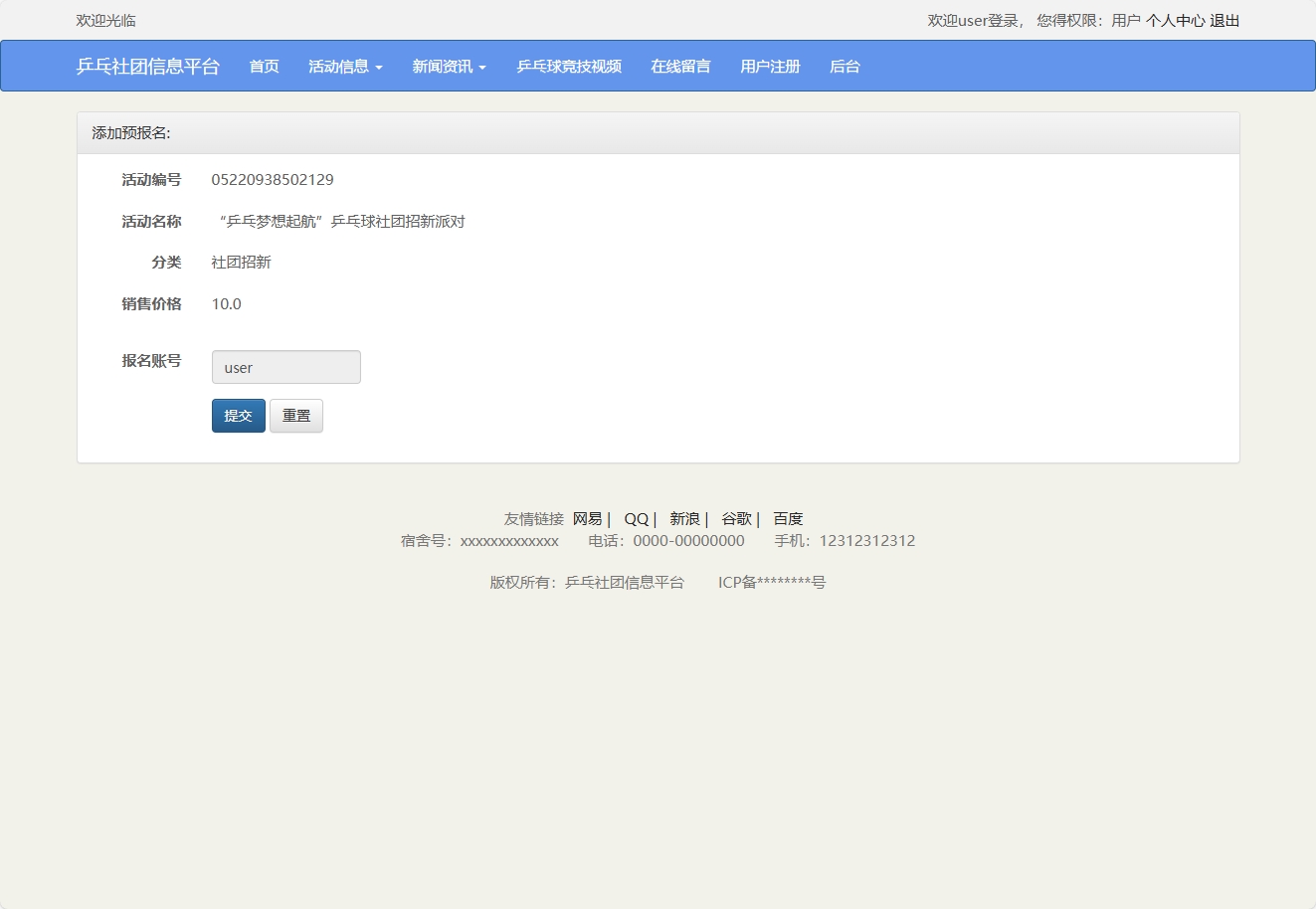Open the 谷歌 friendly link

click(x=735, y=518)
